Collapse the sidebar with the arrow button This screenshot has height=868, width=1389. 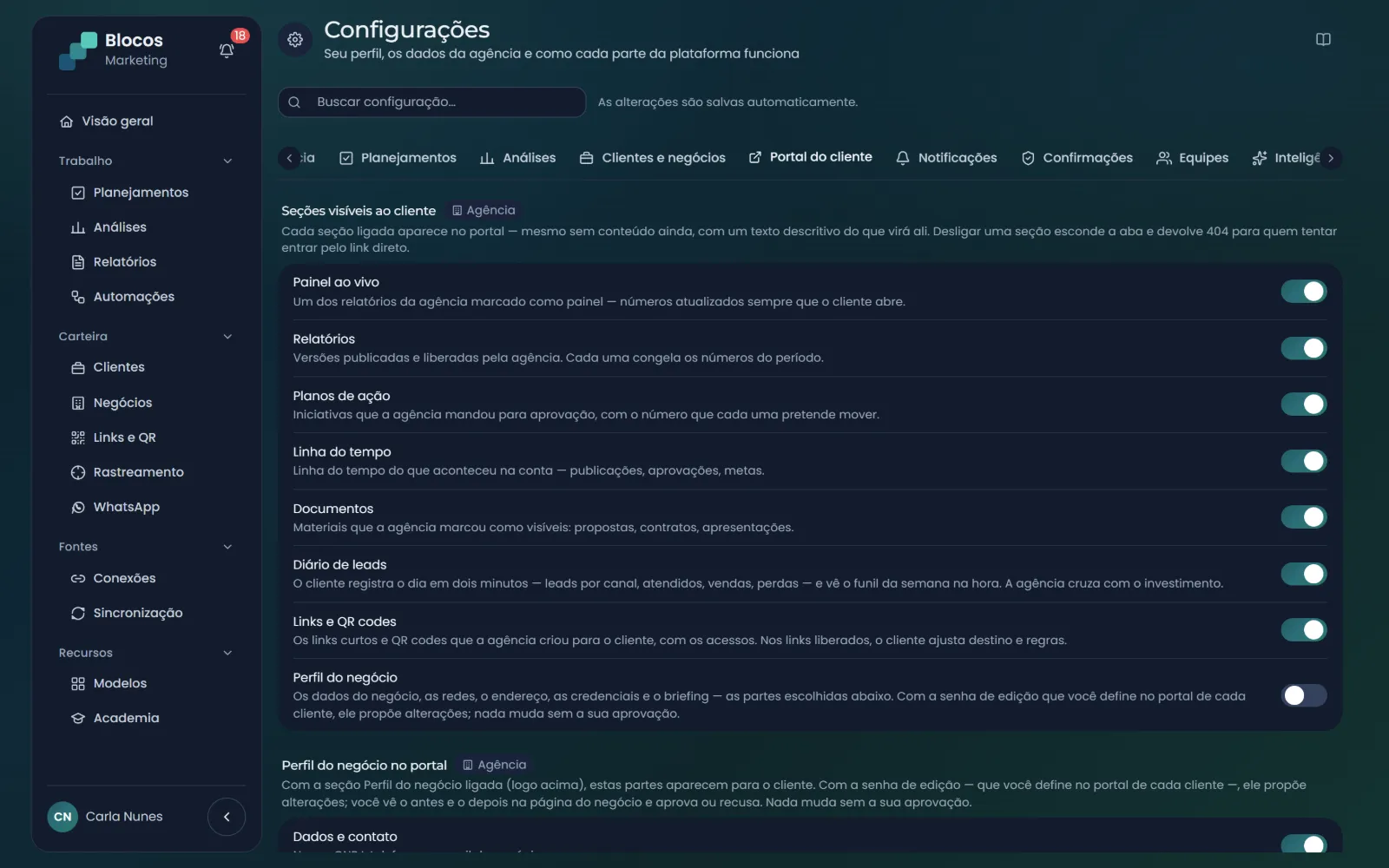[227, 817]
